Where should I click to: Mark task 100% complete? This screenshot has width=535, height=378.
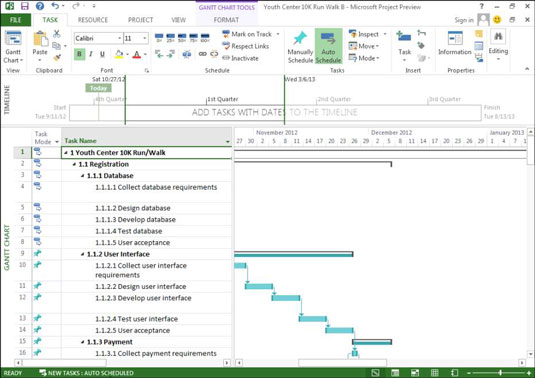tap(205, 38)
